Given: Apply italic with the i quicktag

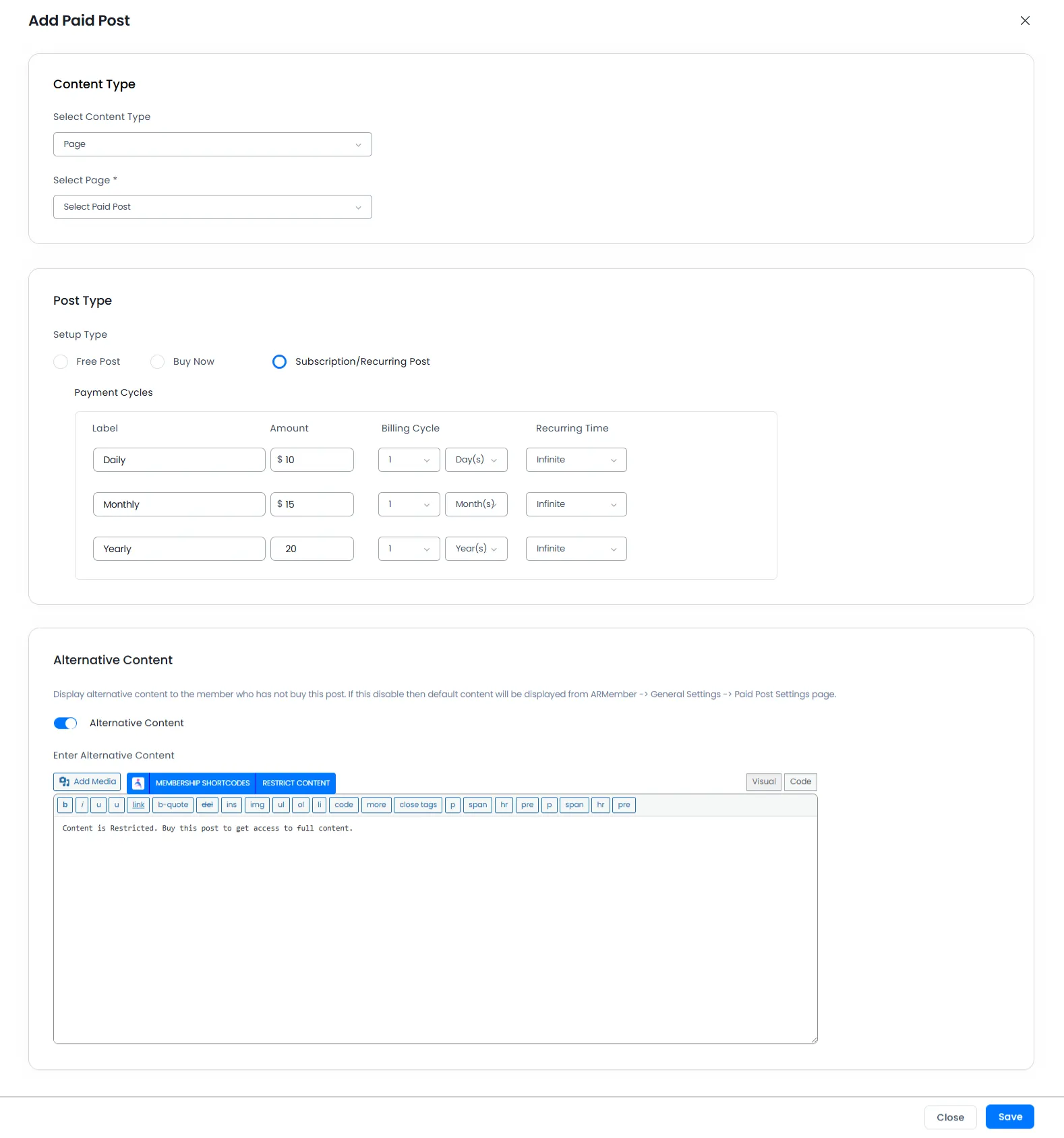Looking at the screenshot, I should pos(82,805).
